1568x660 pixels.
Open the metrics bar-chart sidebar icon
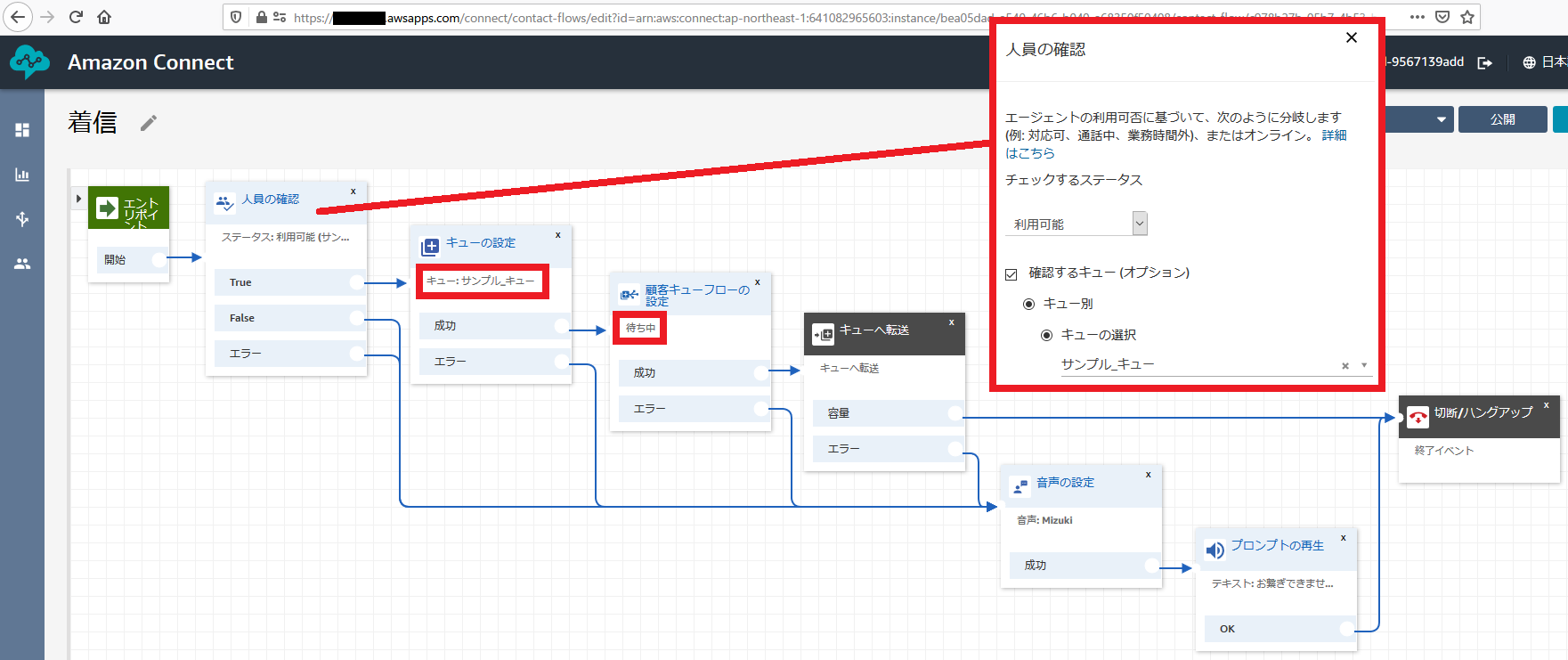22,175
